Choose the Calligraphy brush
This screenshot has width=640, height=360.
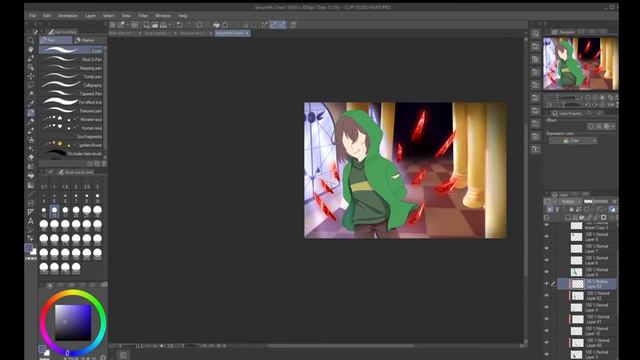[x=71, y=85]
